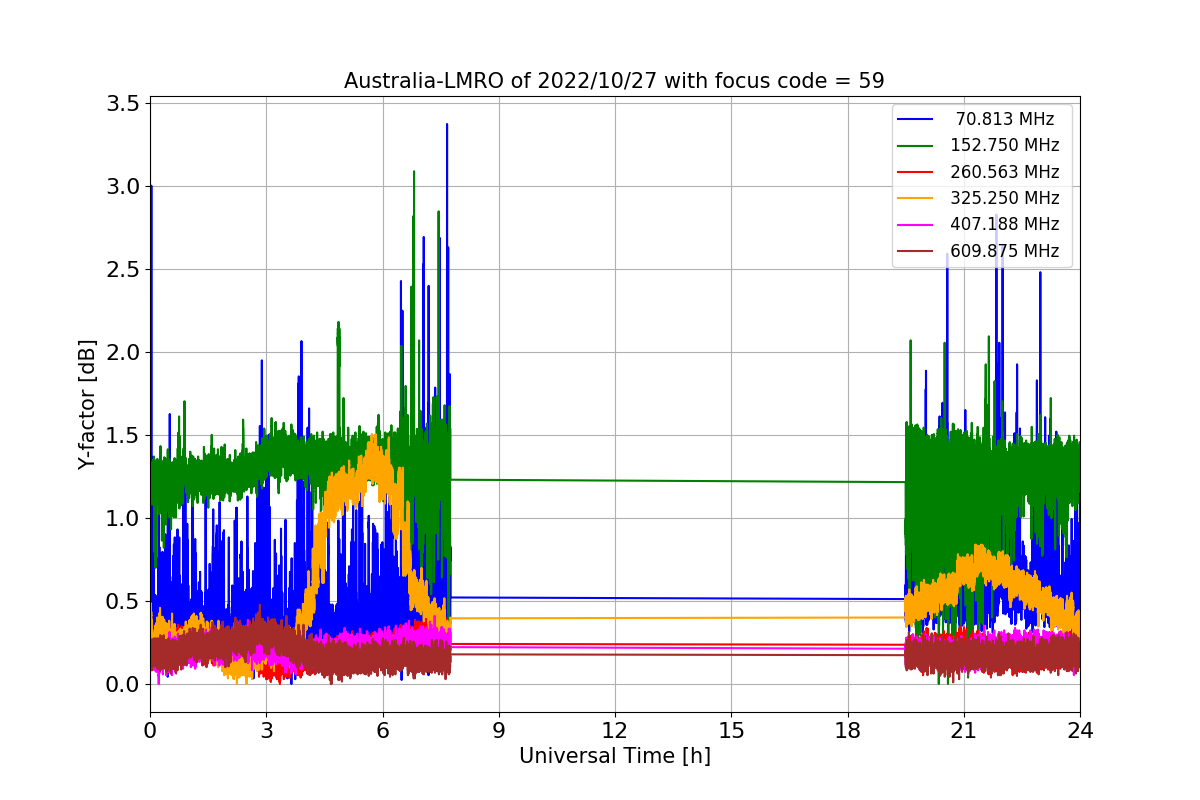Click the 6 tick on the time axis
Image resolution: width=1200 pixels, height=800 pixels.
(382, 731)
